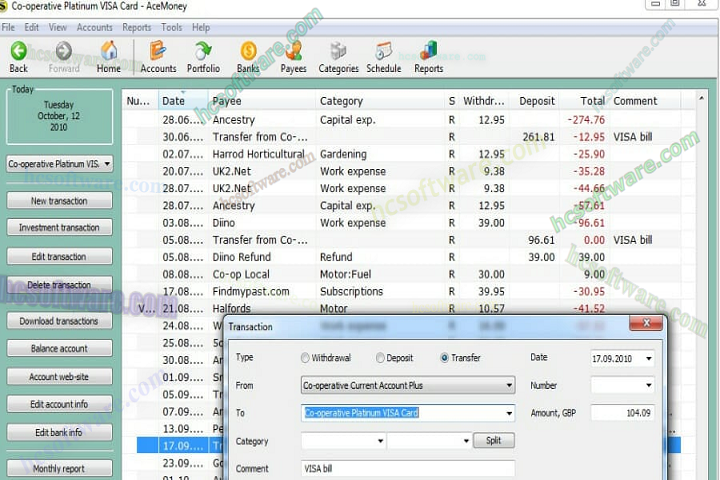Click Monthly report button
720x480 pixels.
coord(59,469)
